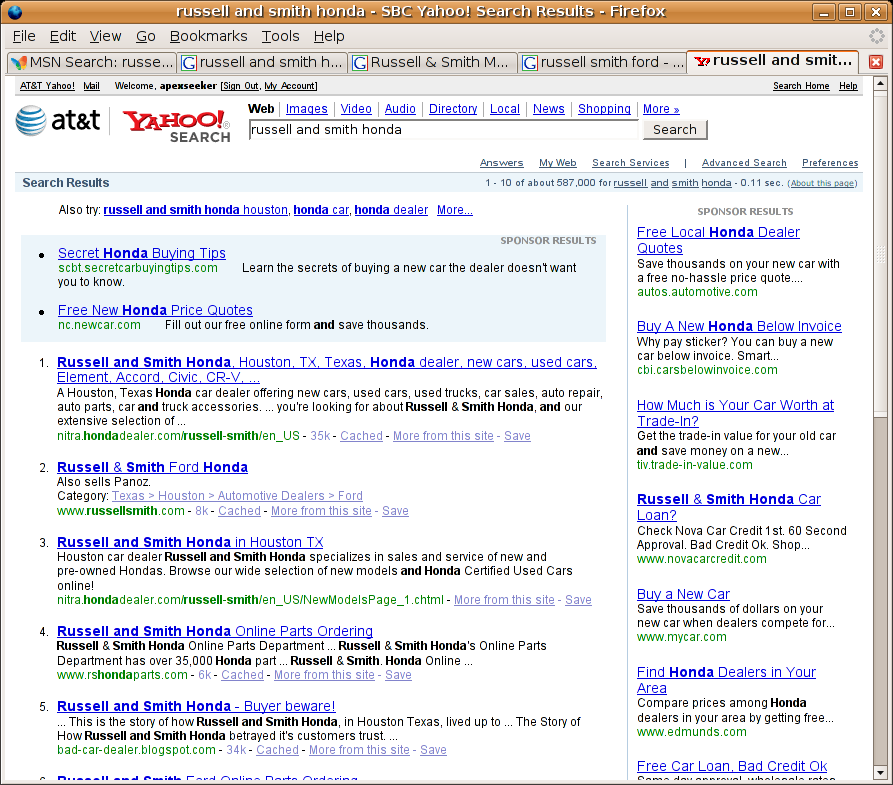Open 'Russell and Smith Honda Online Parts Ordering'
Image resolution: width=893 pixels, height=785 pixels.
click(215, 631)
